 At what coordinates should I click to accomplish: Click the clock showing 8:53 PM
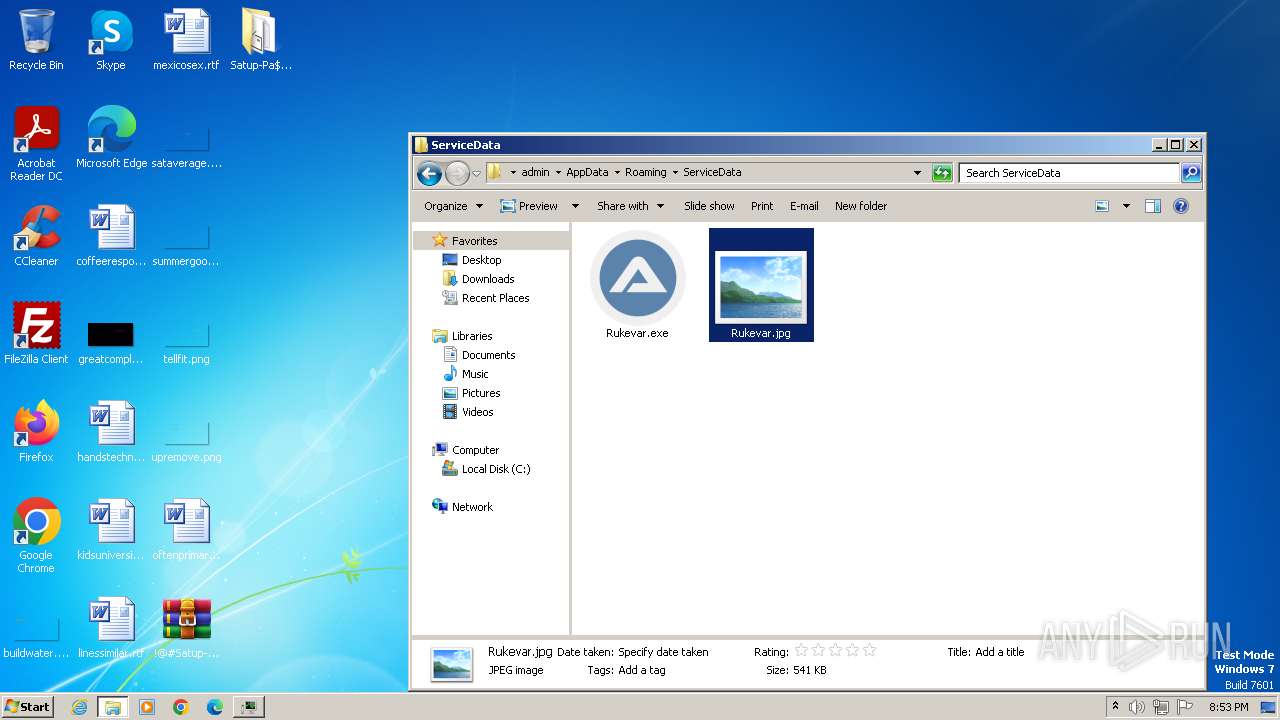tap(1228, 707)
